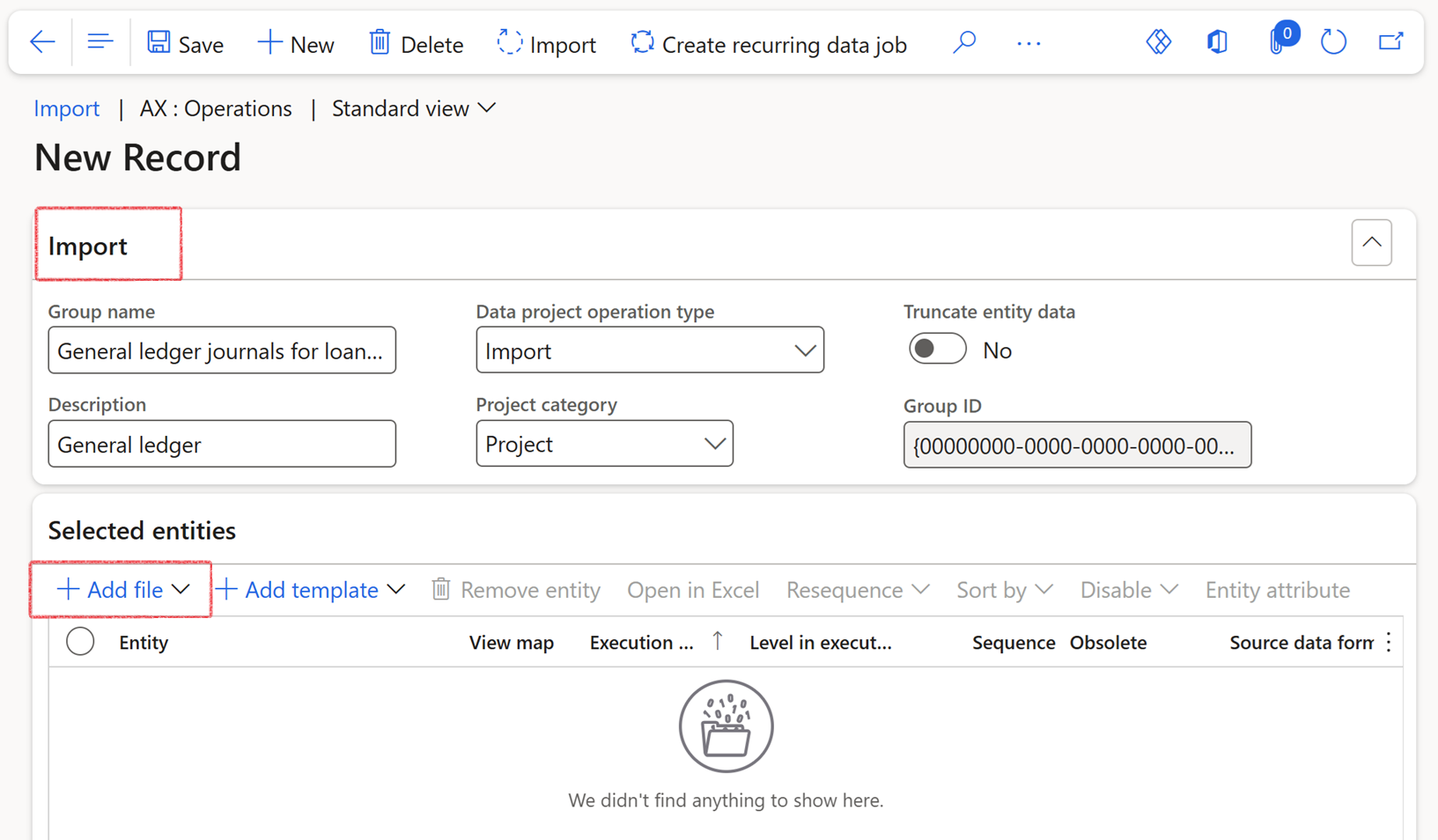Image resolution: width=1438 pixels, height=840 pixels.
Task: Toggle Truncate entity data switch
Action: (937, 350)
